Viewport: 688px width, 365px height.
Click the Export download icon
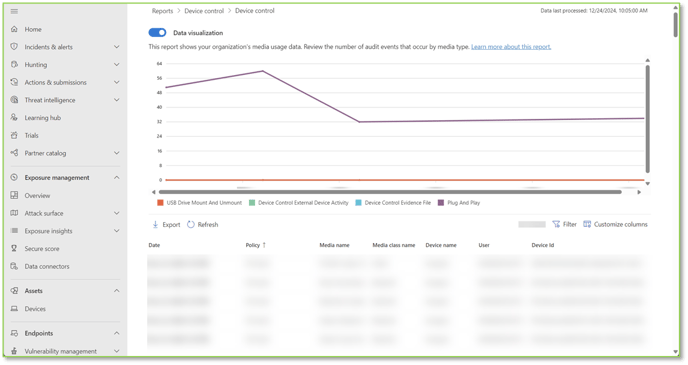tap(155, 225)
